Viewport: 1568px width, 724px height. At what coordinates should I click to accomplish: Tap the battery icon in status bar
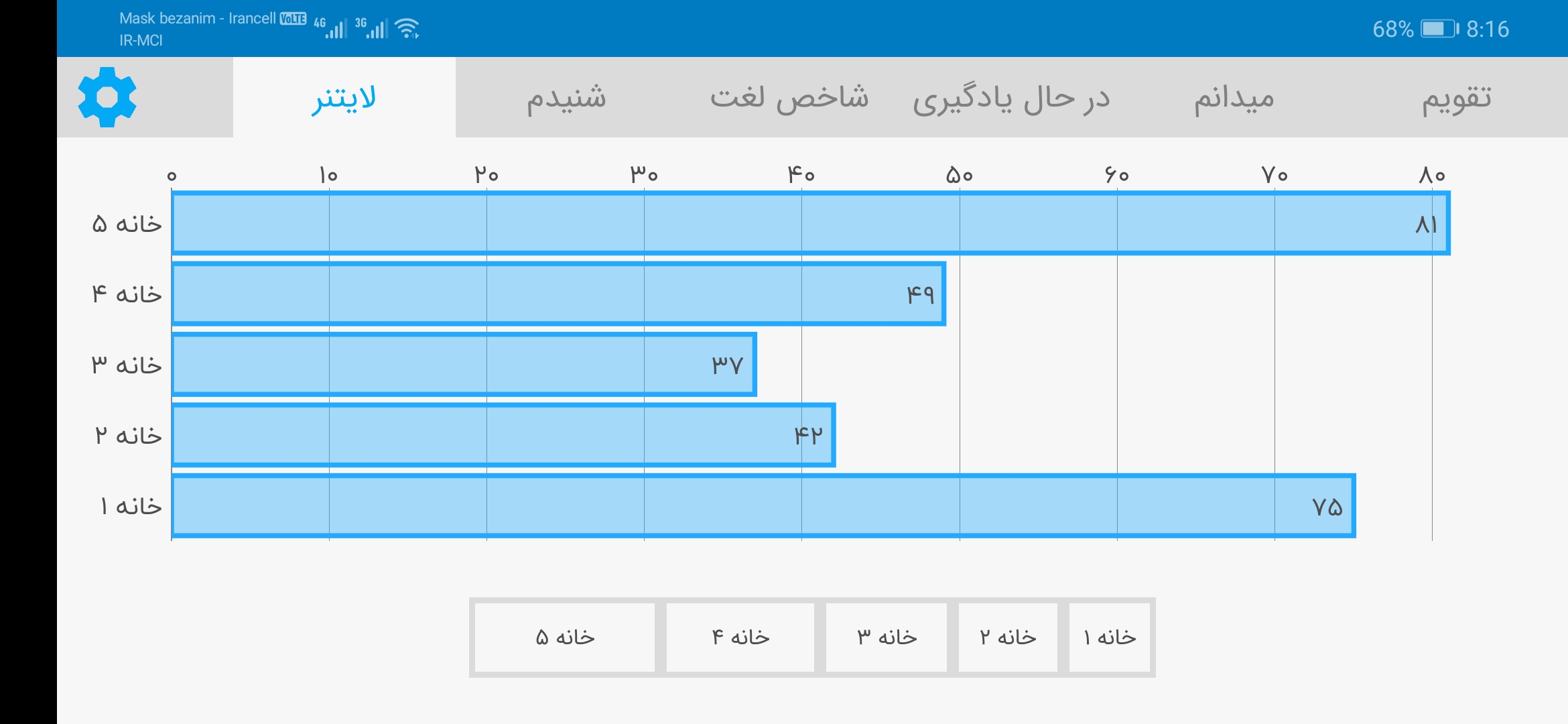click(x=1439, y=29)
